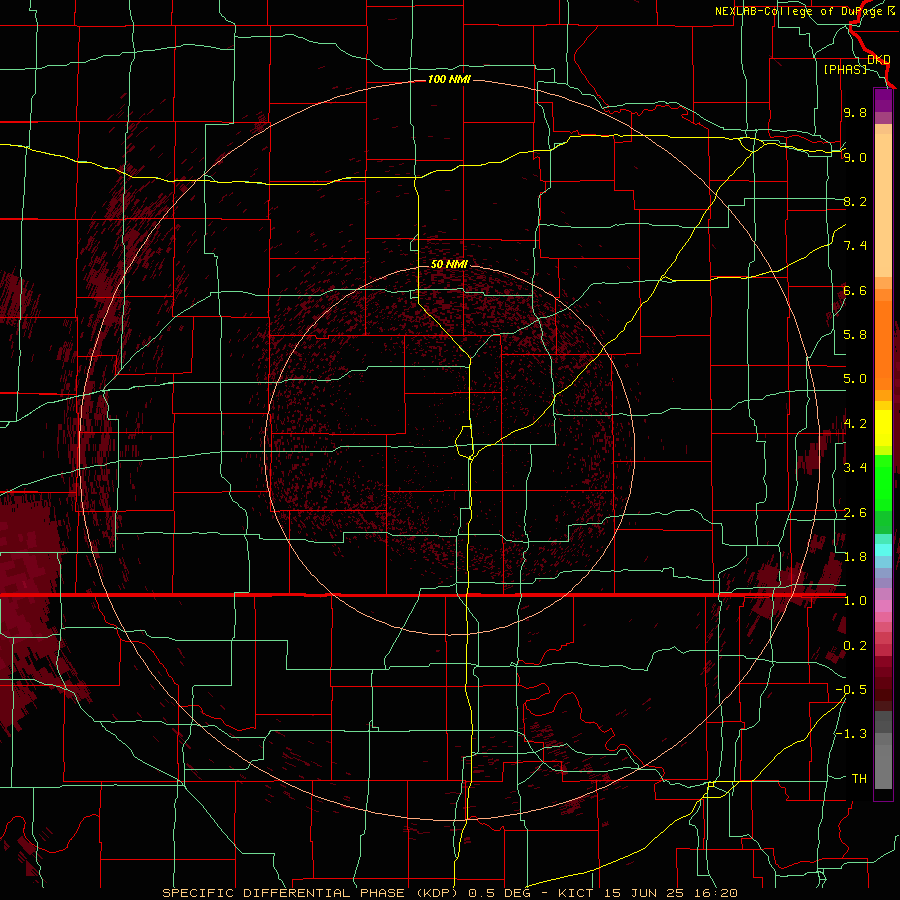
Task: Click the bright green segment of the color bar
Action: [883, 482]
